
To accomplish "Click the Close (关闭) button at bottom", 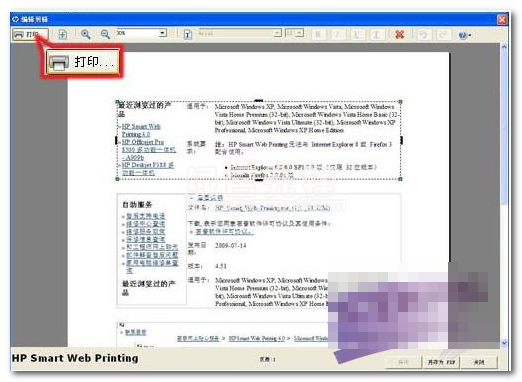I will 479,362.
